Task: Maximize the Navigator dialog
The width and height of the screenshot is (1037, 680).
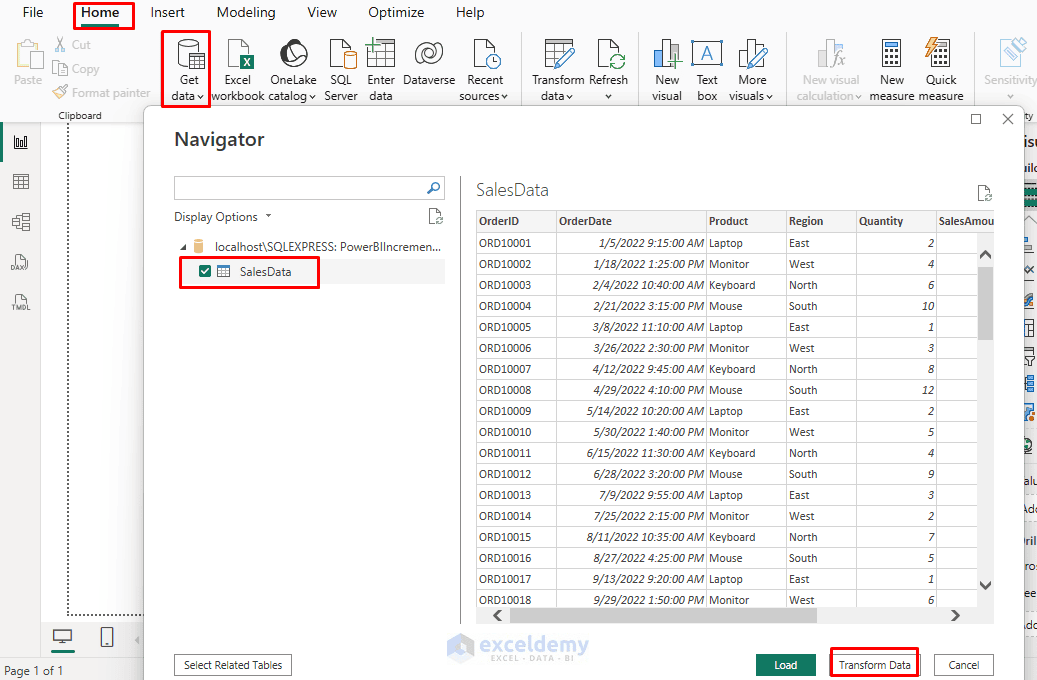Action: 975,119
